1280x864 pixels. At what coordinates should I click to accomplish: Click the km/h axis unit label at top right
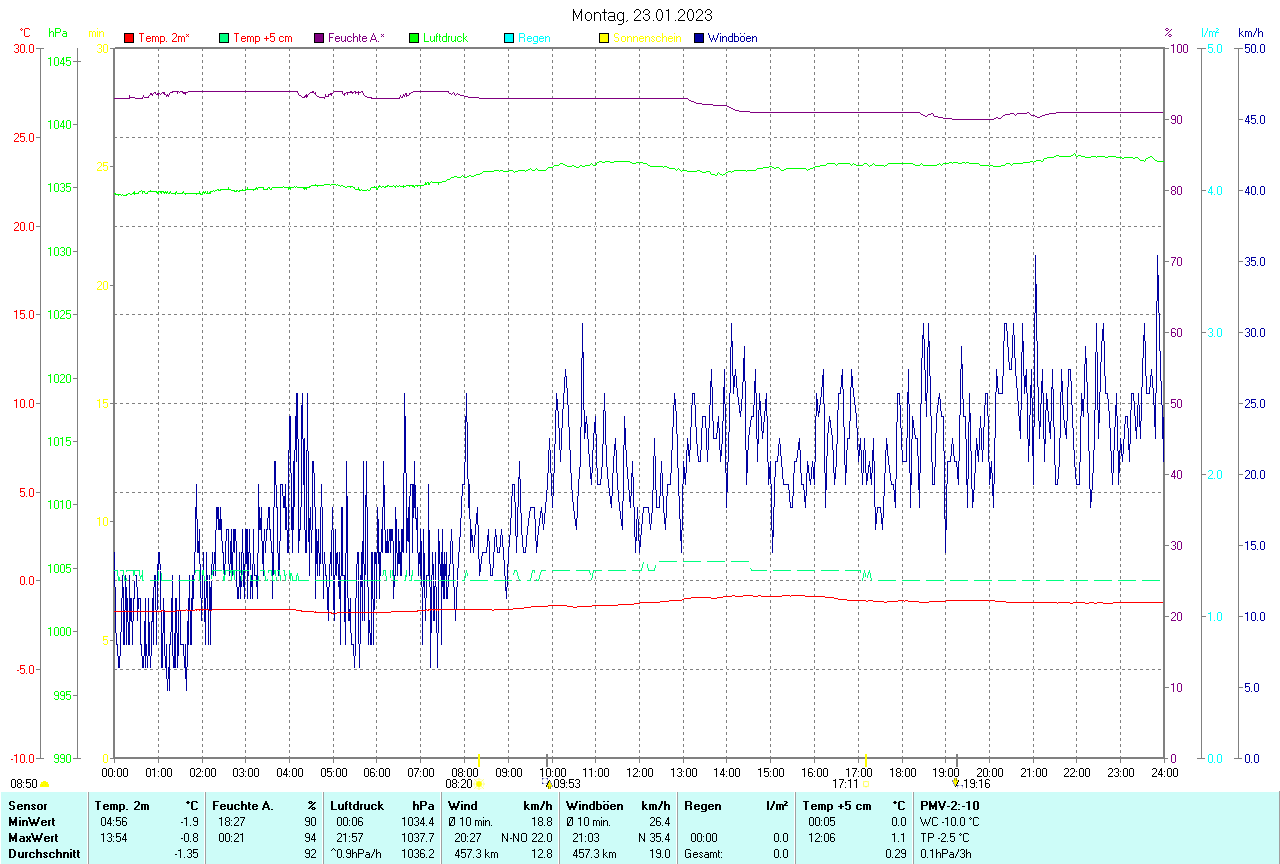coord(1251,33)
